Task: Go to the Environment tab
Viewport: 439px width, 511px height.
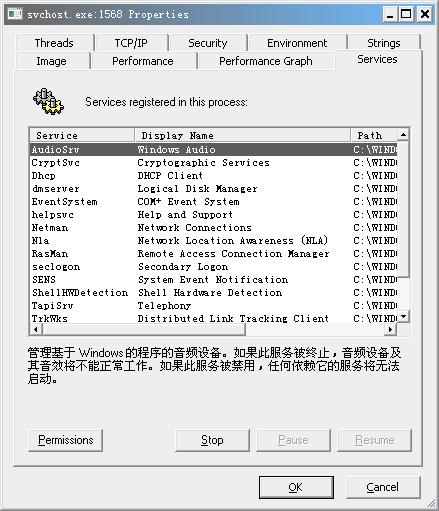Action: (x=297, y=43)
